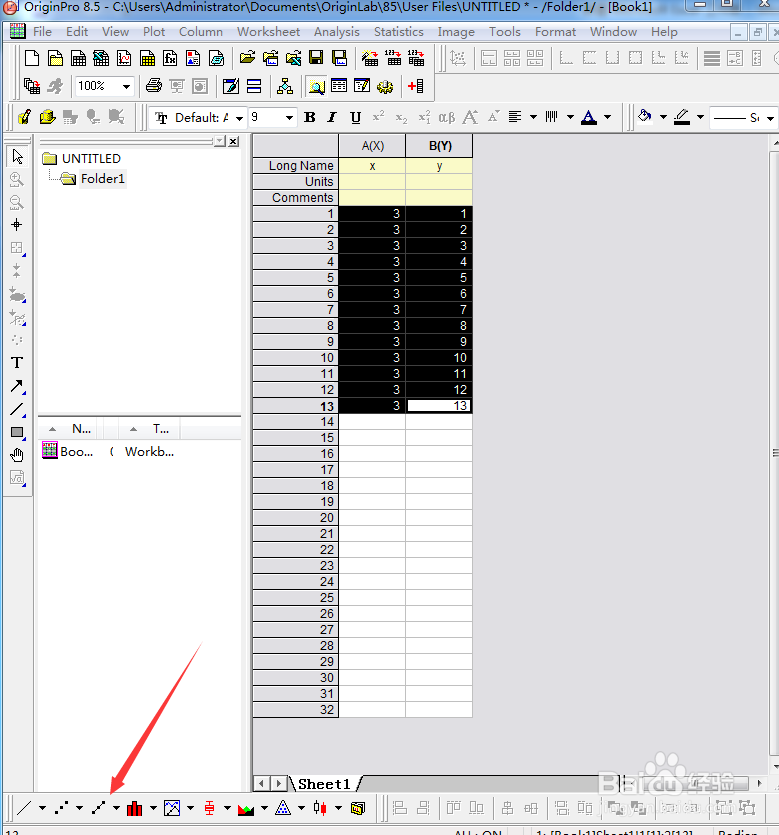779x835 pixels.
Task: Click the New Folder icon
Action: click(55, 58)
